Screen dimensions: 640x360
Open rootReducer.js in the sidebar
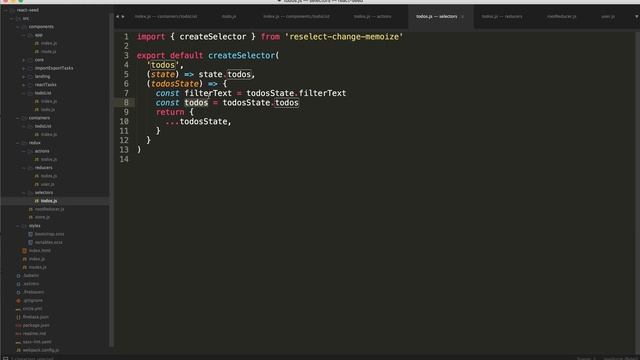(x=49, y=209)
